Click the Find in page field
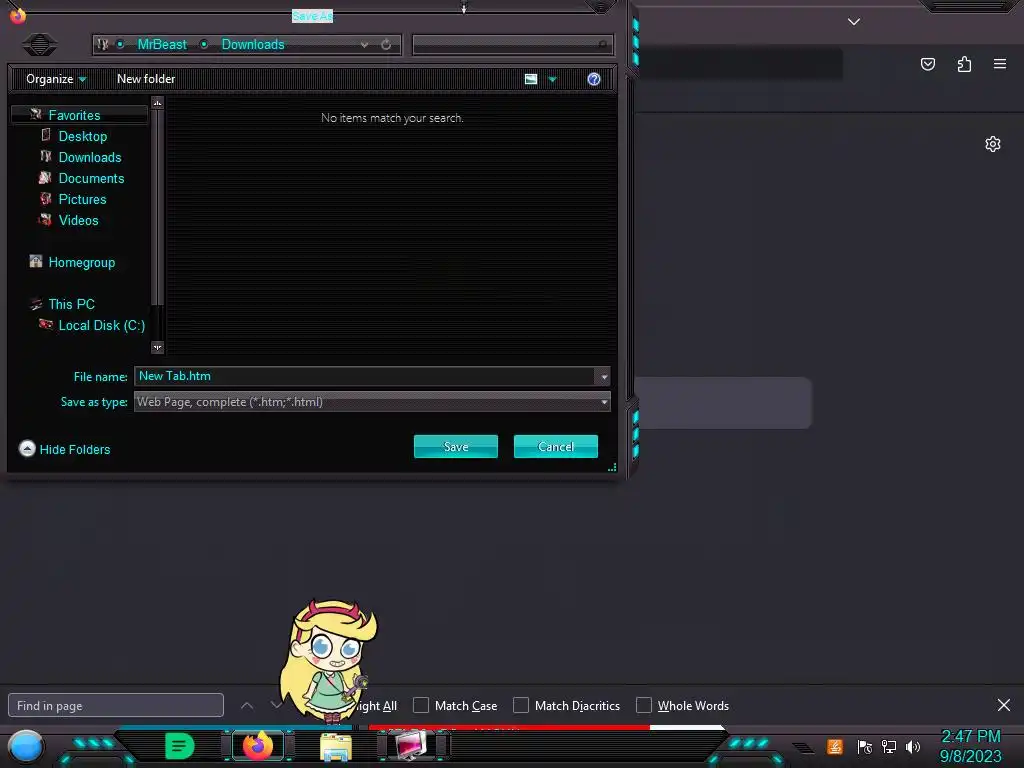Viewport: 1024px width, 768px height. click(x=116, y=705)
